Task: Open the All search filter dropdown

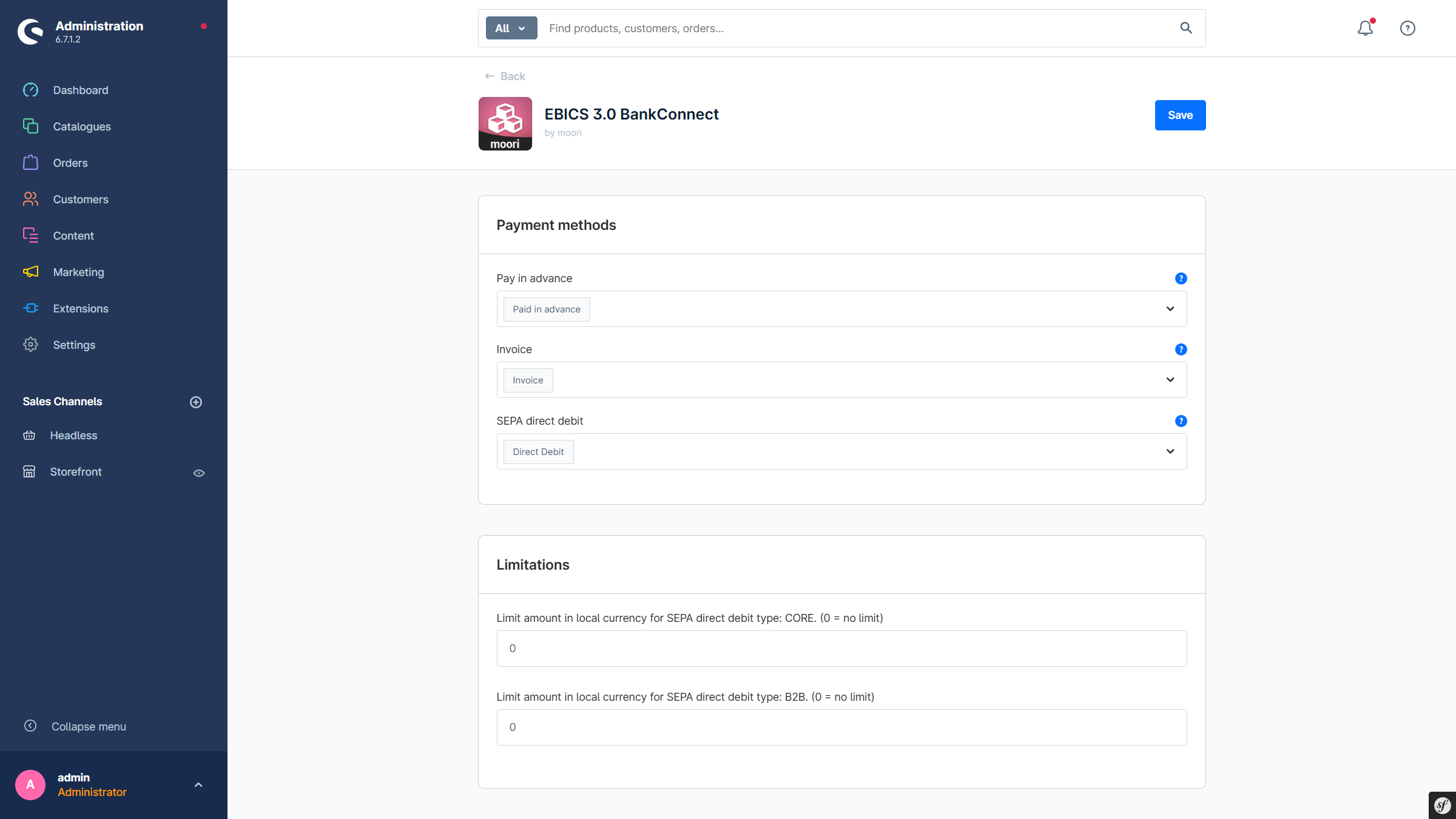Action: [x=511, y=28]
